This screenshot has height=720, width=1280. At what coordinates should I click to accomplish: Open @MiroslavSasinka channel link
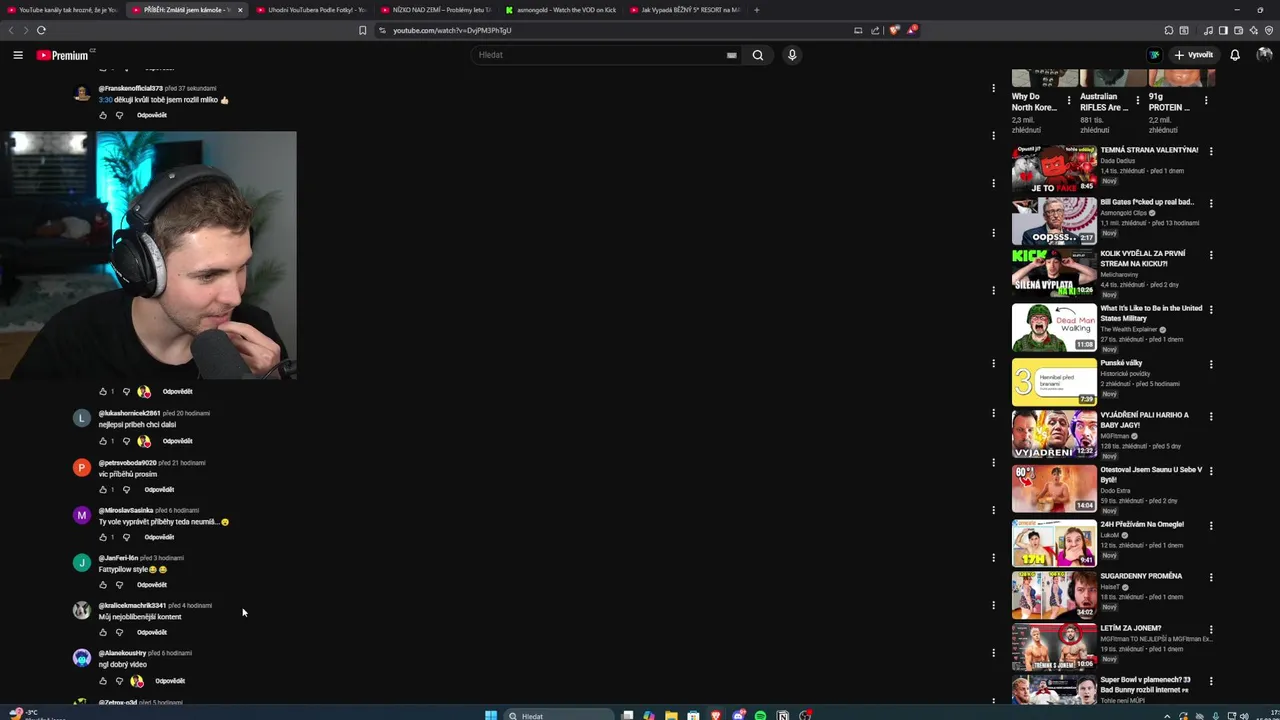click(126, 510)
